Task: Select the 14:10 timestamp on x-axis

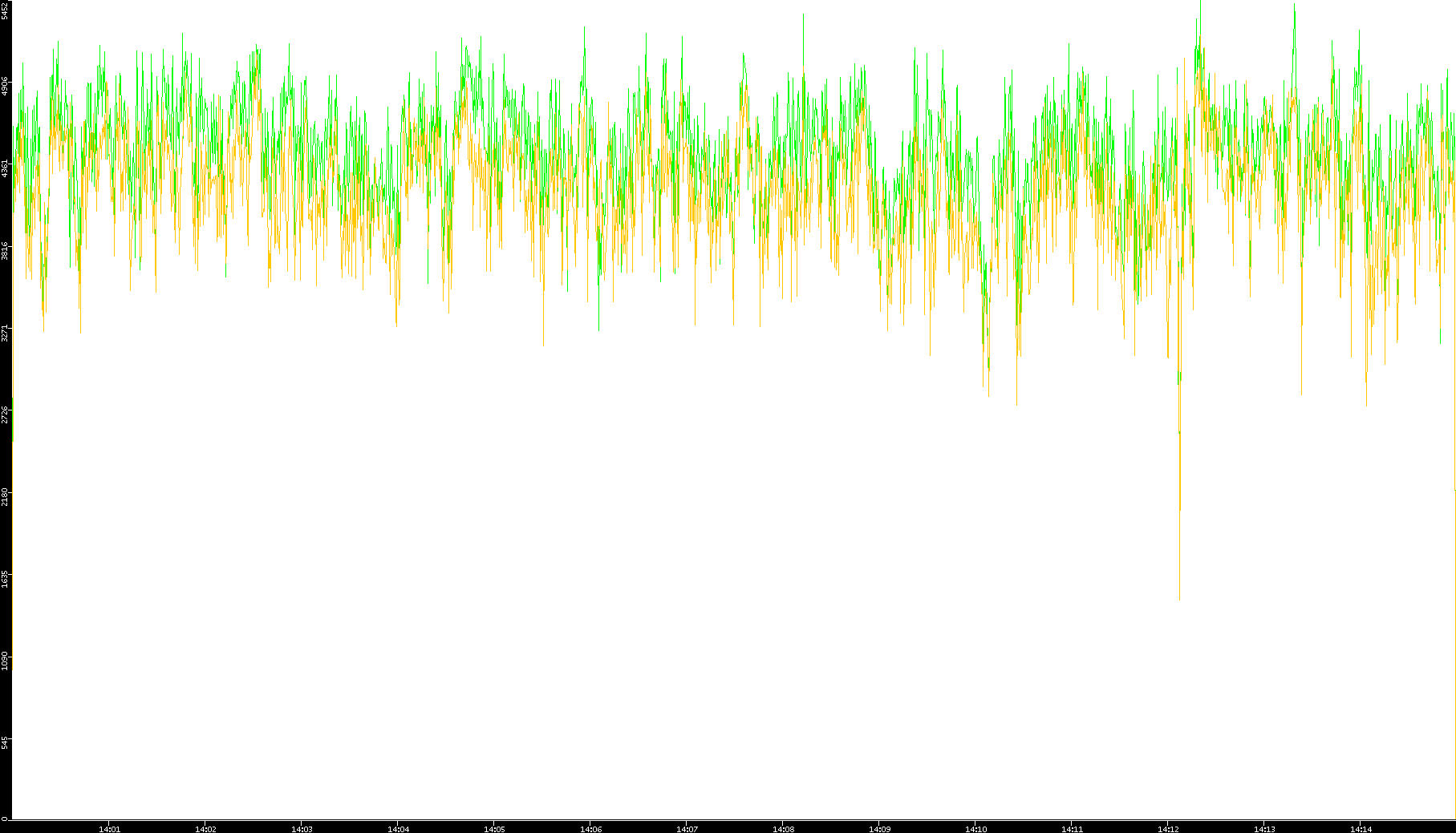Action: pyautogui.click(x=975, y=828)
